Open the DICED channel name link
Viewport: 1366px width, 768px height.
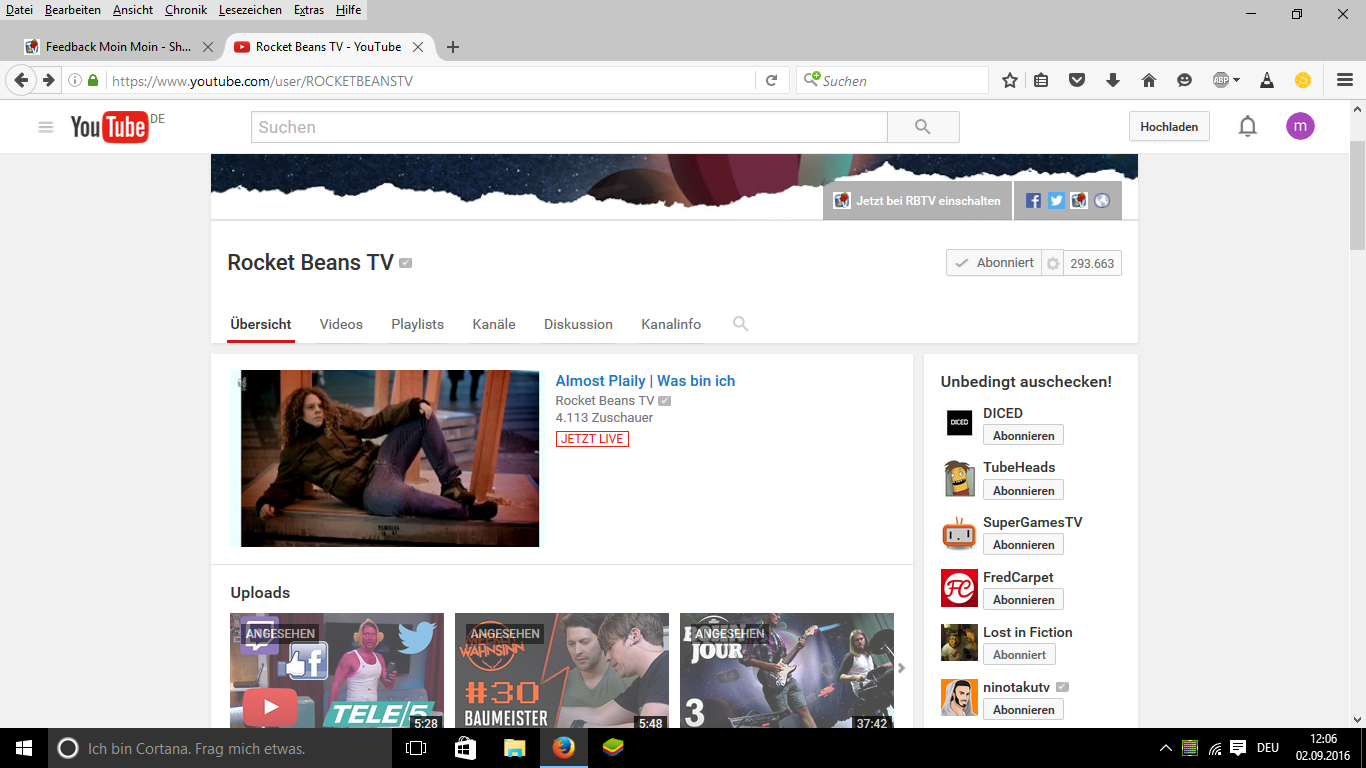pyautogui.click(x=1003, y=413)
